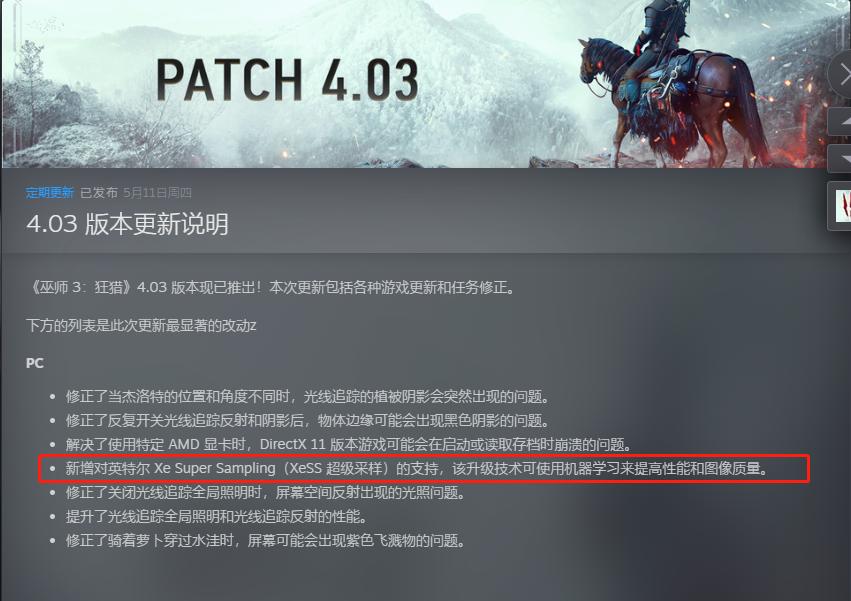The height and width of the screenshot is (601, 851).
Task: Select the PC section heading
Action: (x=35, y=363)
